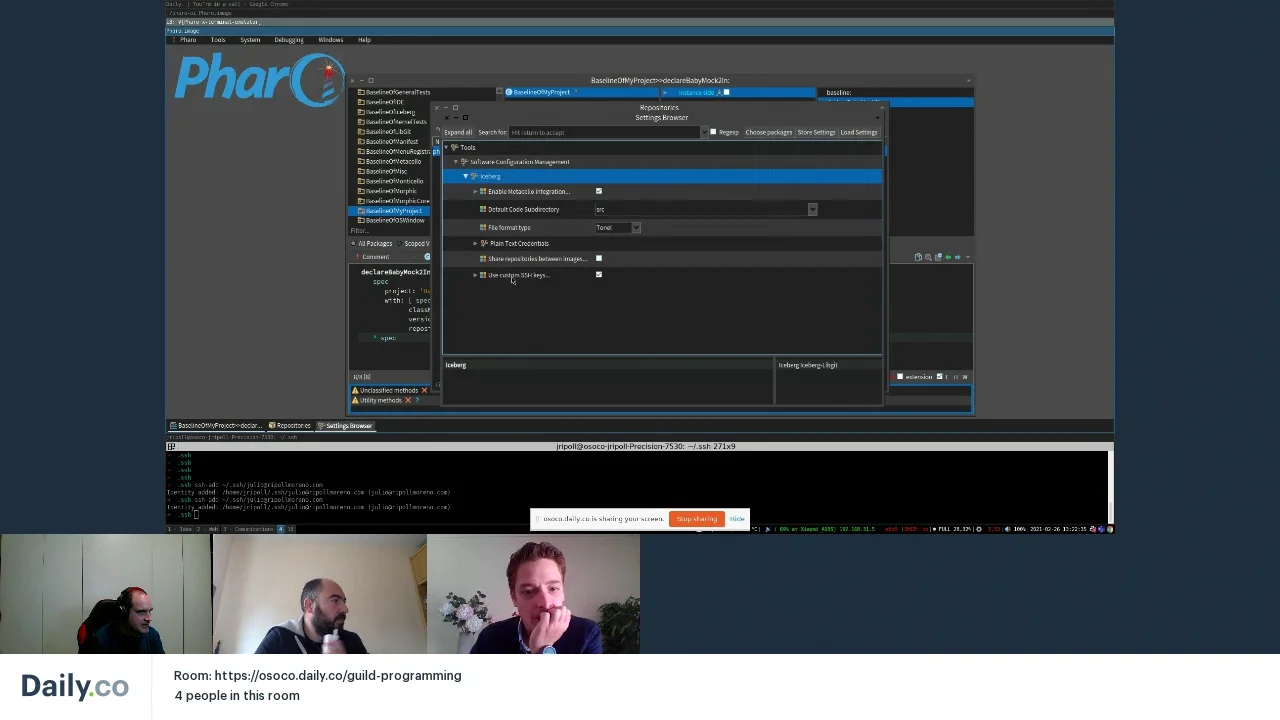This screenshot has height=720, width=1280.
Task: Click File format type settings icon
Action: coord(483,227)
